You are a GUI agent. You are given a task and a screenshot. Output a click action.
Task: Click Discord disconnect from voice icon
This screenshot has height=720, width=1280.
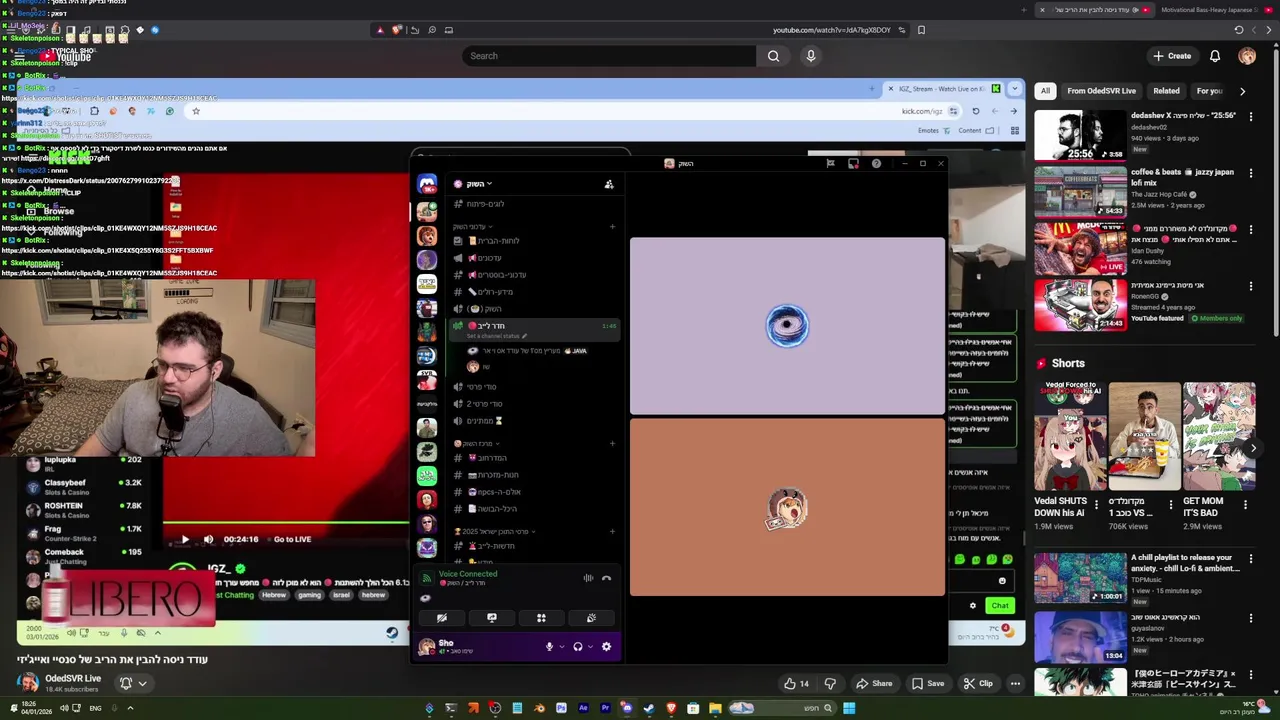click(606, 578)
